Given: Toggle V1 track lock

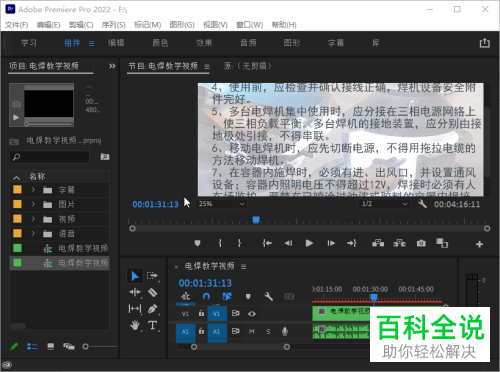Looking at the screenshot, I should pyautogui.click(x=201, y=313).
